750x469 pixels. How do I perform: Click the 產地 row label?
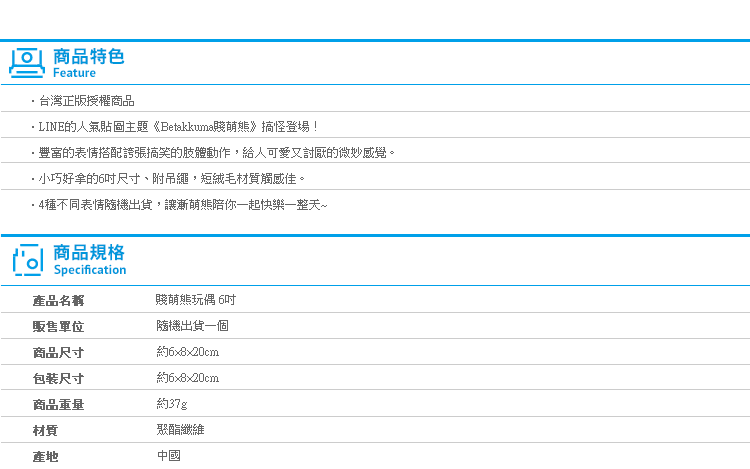pos(45,457)
